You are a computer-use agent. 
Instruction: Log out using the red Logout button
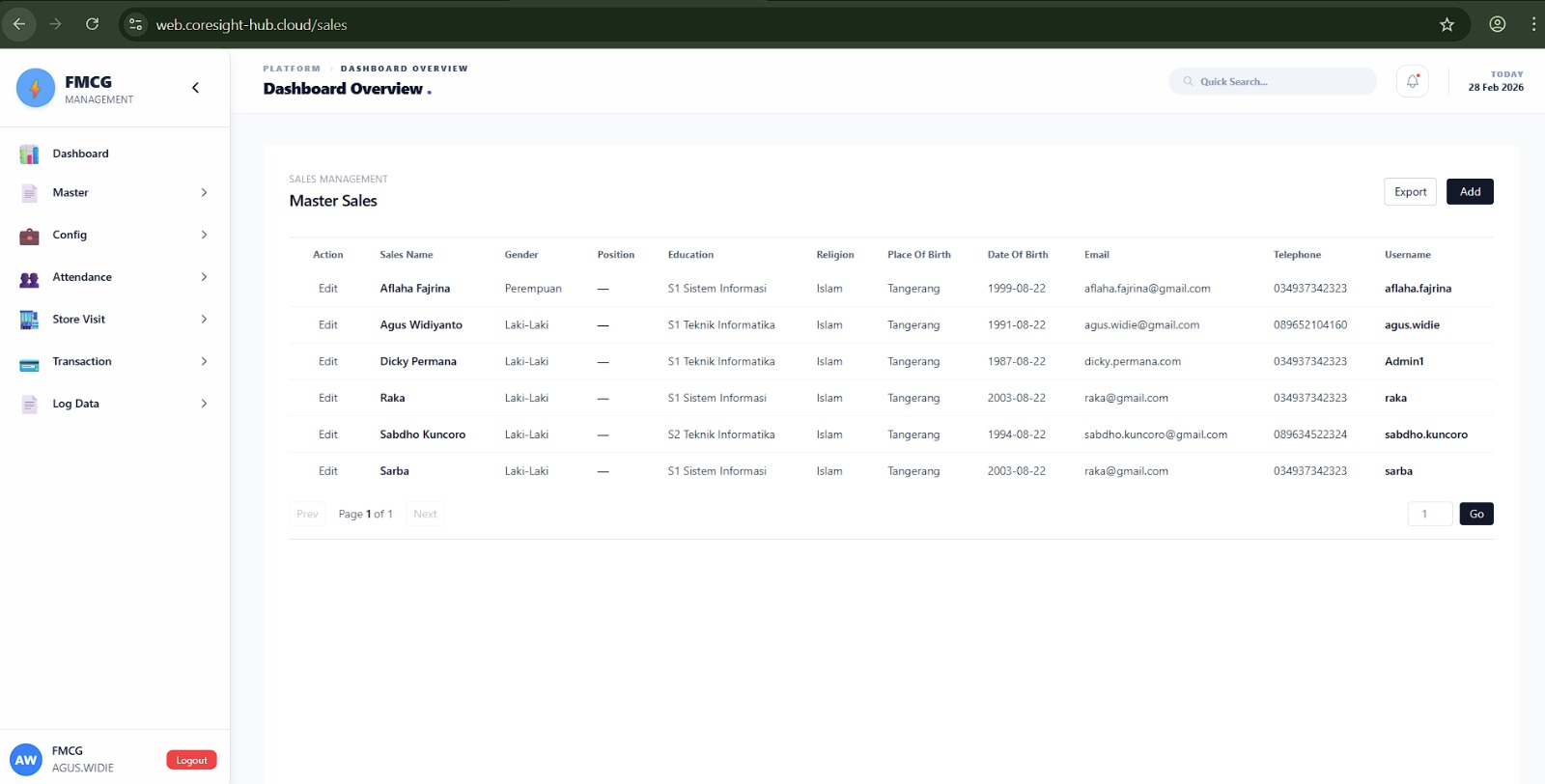click(191, 761)
